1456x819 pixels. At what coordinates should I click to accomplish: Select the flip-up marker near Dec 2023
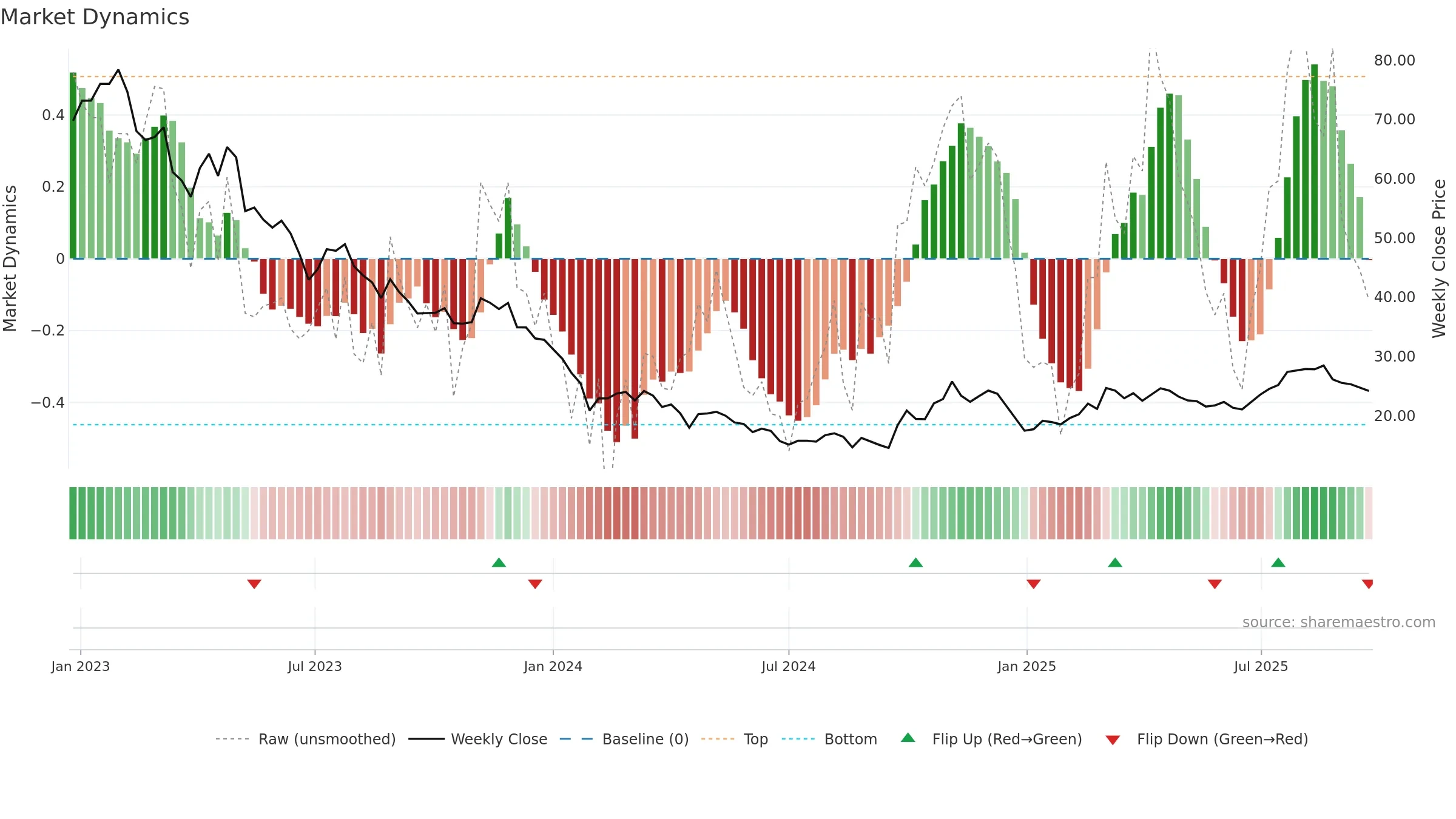point(499,562)
